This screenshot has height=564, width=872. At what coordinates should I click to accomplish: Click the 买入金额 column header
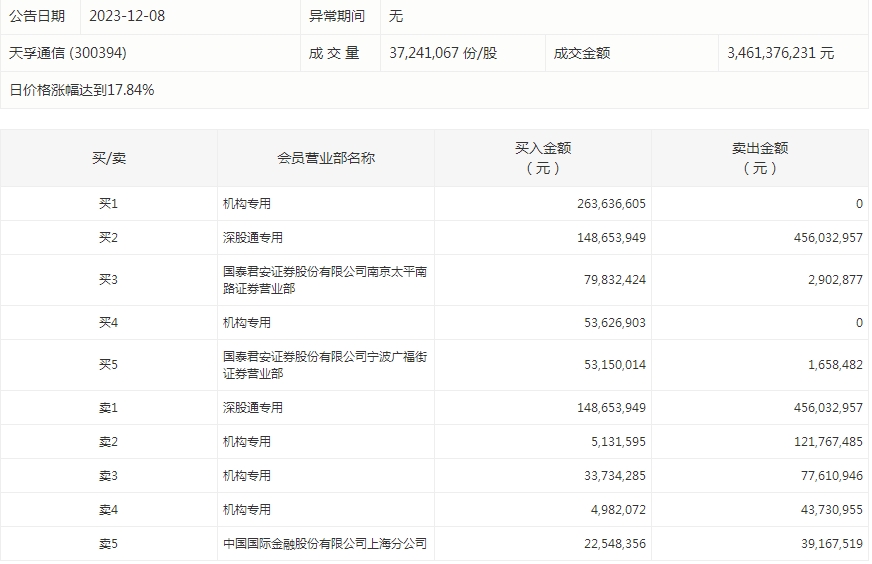pos(543,158)
